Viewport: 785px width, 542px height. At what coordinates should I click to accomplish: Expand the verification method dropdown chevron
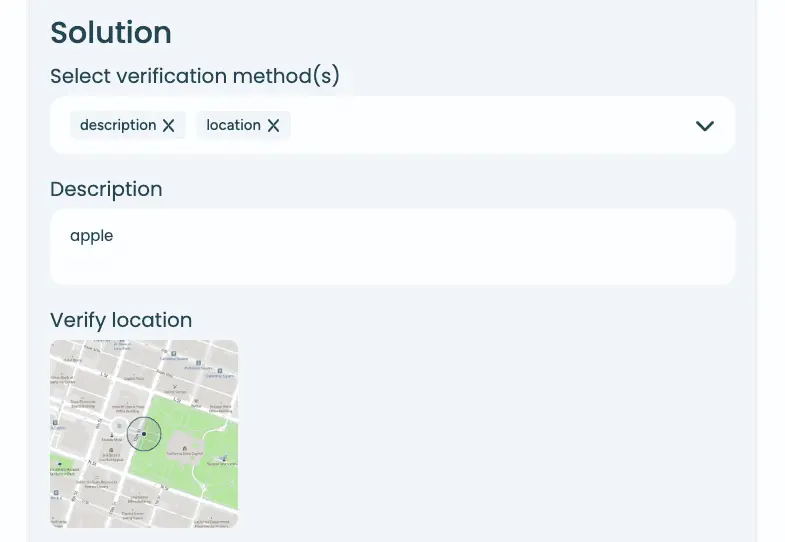pyautogui.click(x=704, y=126)
